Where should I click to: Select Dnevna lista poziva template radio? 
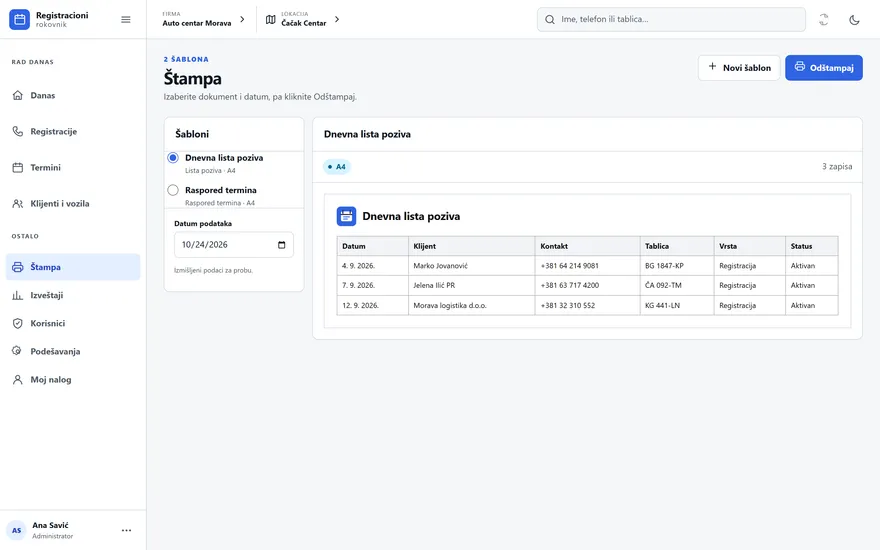pyautogui.click(x=173, y=158)
